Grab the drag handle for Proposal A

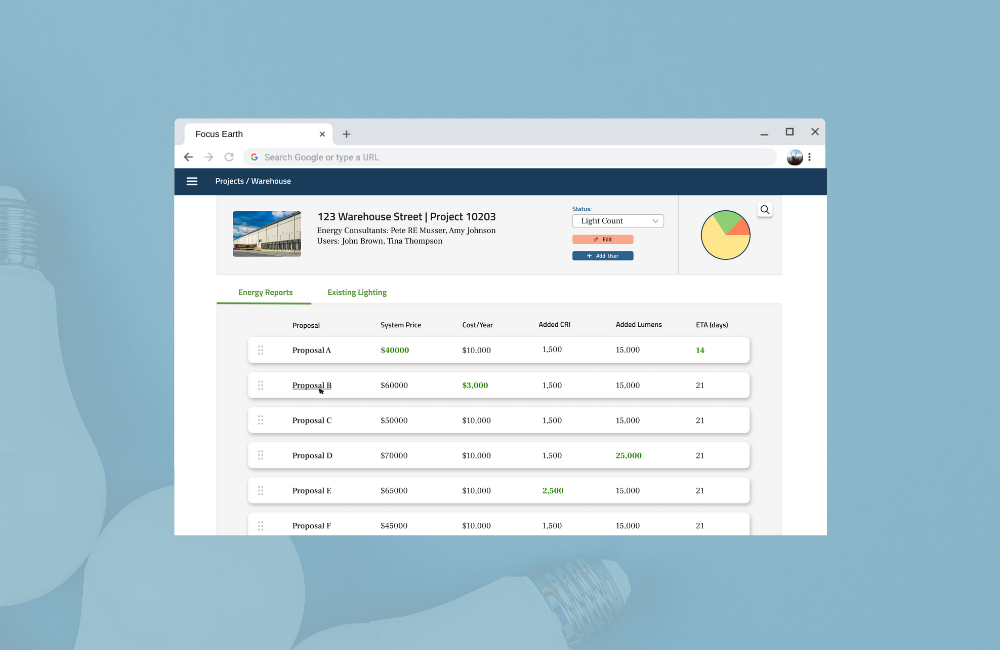[x=260, y=350]
